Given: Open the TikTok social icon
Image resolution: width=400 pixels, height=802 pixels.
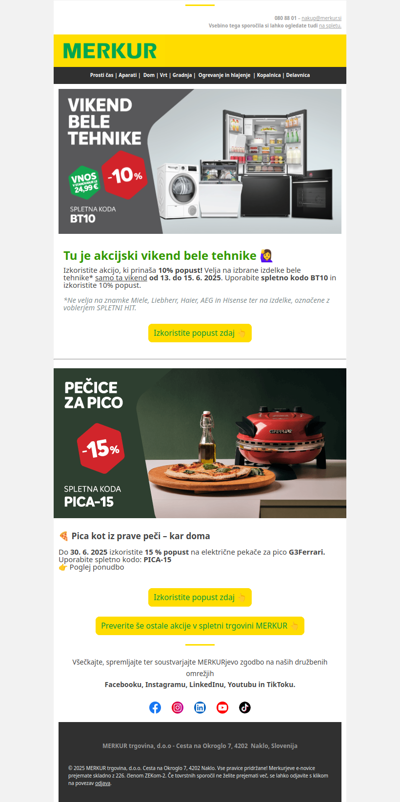Looking at the screenshot, I should [x=245, y=707].
